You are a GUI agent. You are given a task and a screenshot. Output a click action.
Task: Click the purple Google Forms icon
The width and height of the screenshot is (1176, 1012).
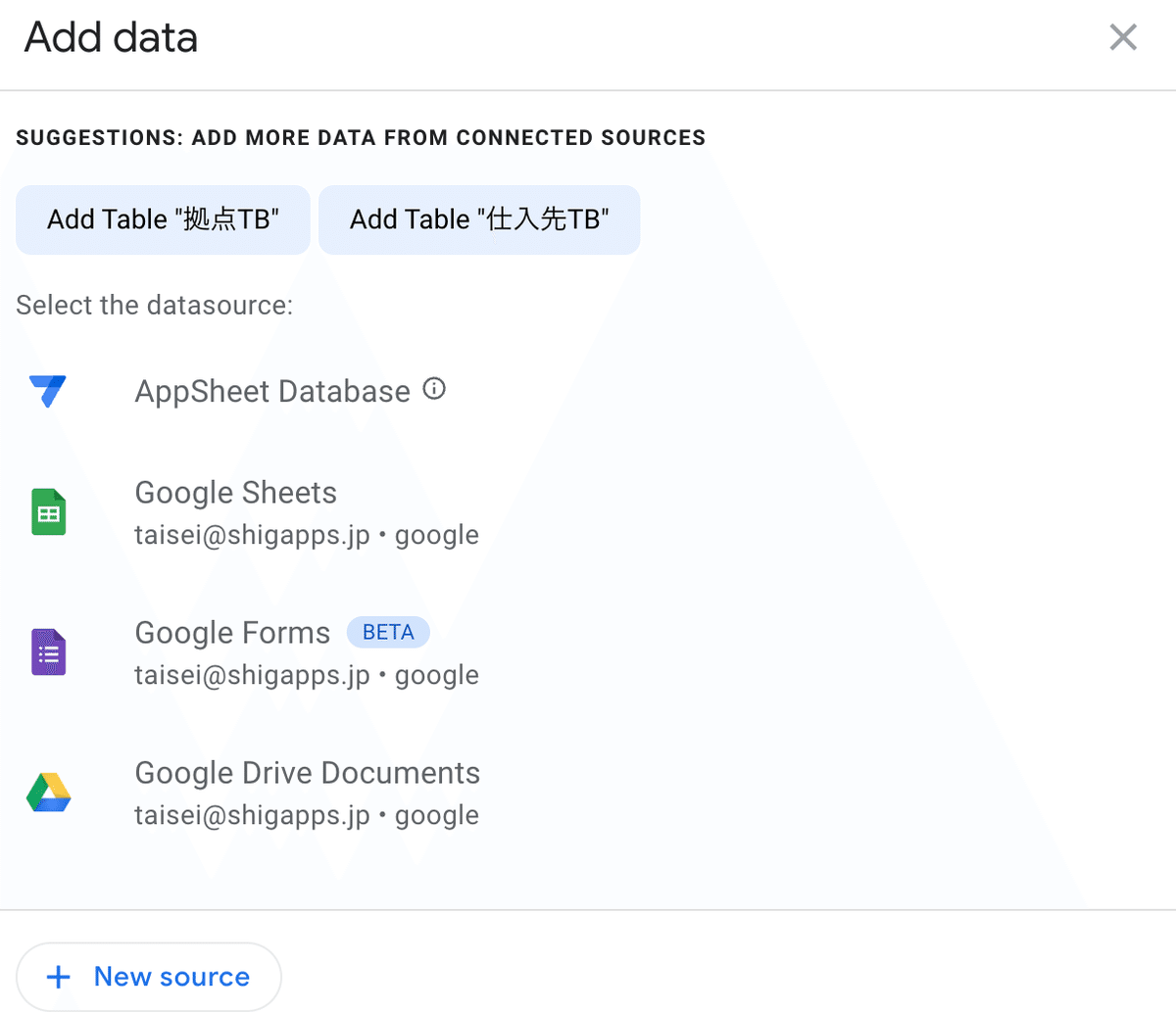[48, 652]
